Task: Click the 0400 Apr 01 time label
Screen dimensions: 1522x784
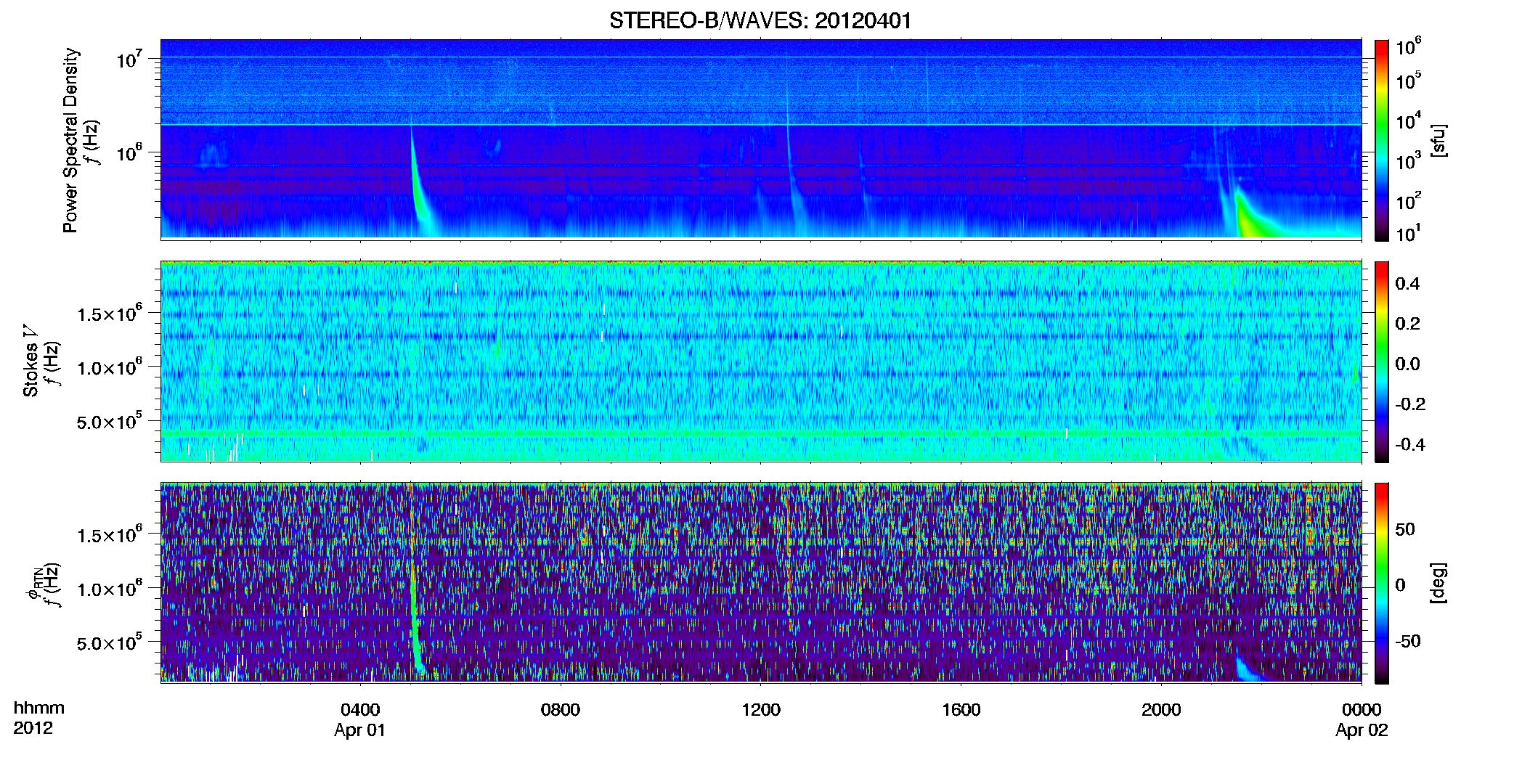Action: [360, 719]
